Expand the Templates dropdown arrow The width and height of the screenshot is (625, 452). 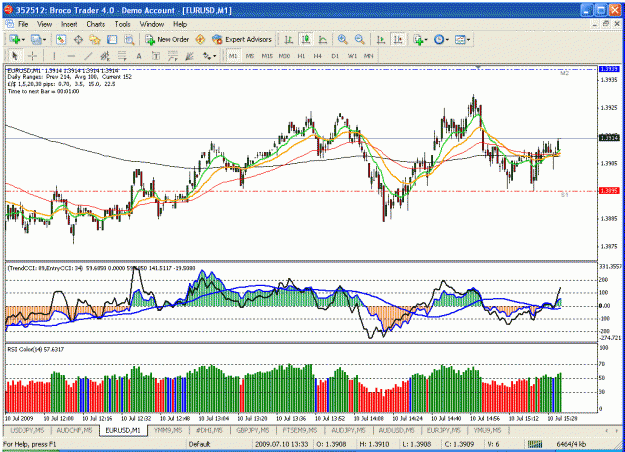pos(468,39)
